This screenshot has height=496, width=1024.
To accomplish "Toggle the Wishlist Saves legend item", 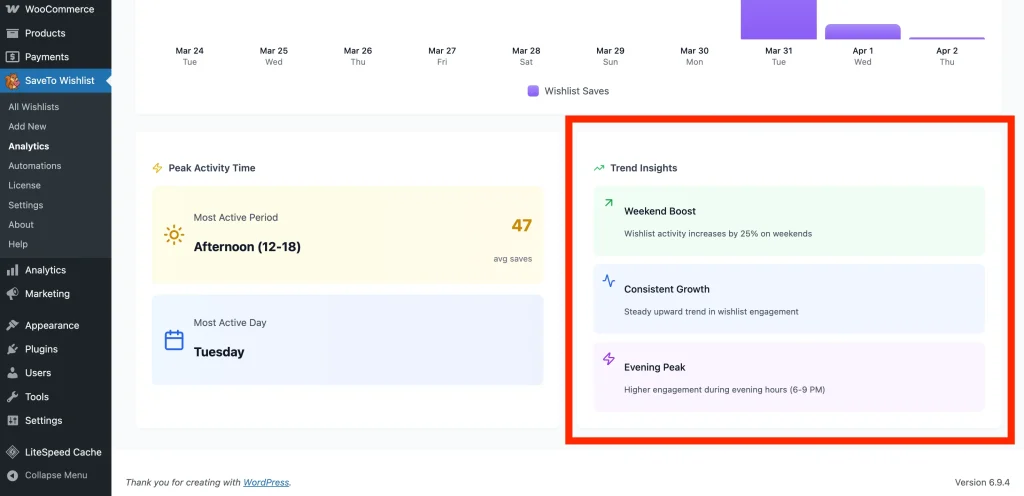I will (568, 91).
